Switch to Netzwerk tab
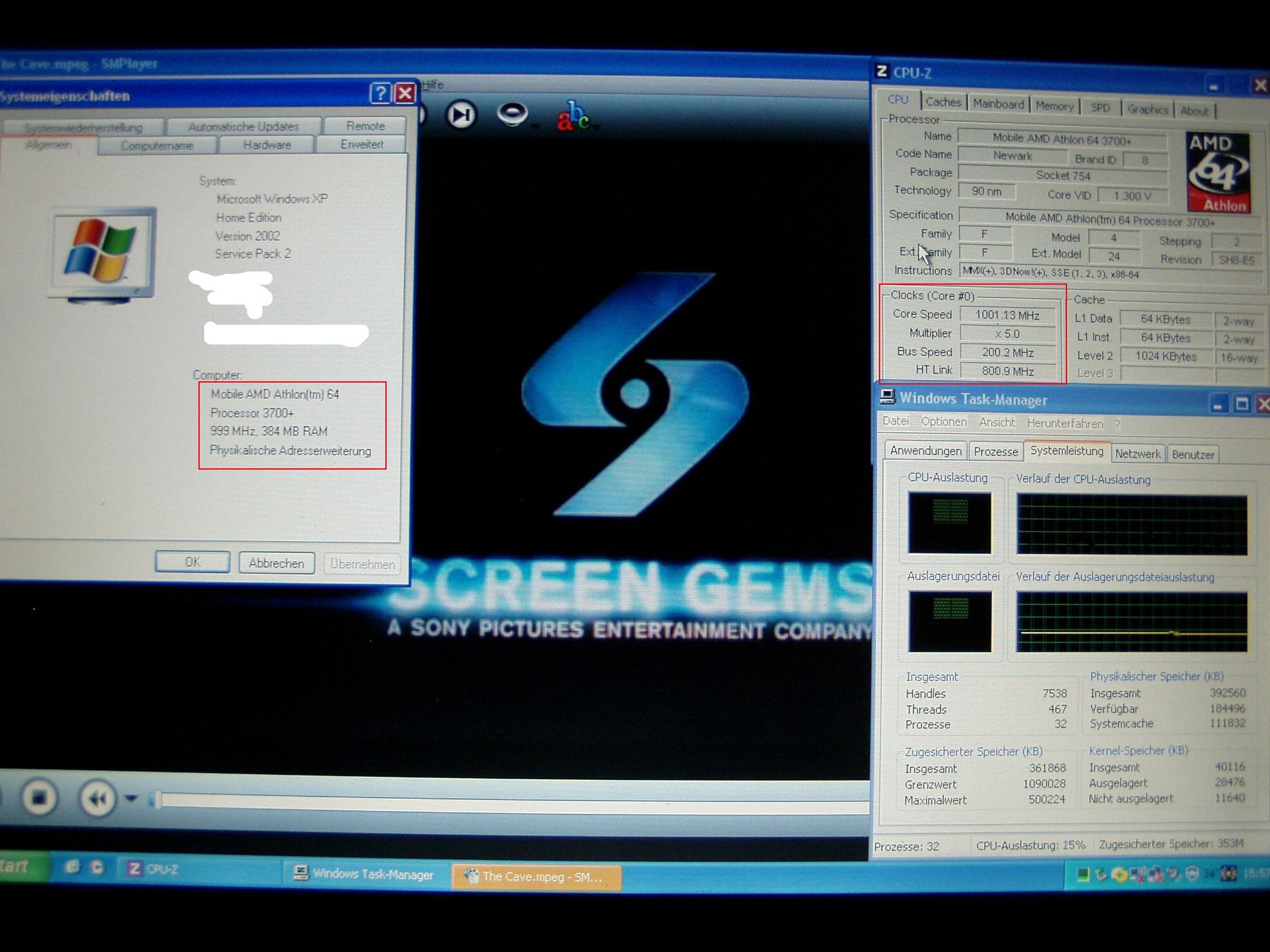 (1137, 454)
